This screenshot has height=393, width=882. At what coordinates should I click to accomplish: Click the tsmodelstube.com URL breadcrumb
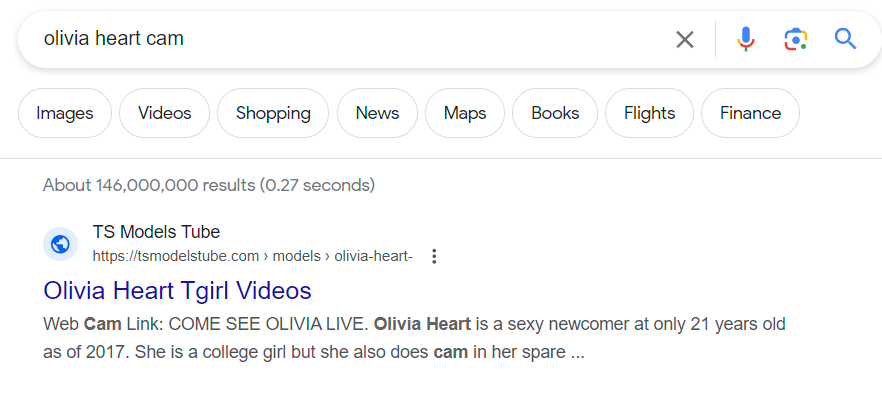[x=253, y=257]
